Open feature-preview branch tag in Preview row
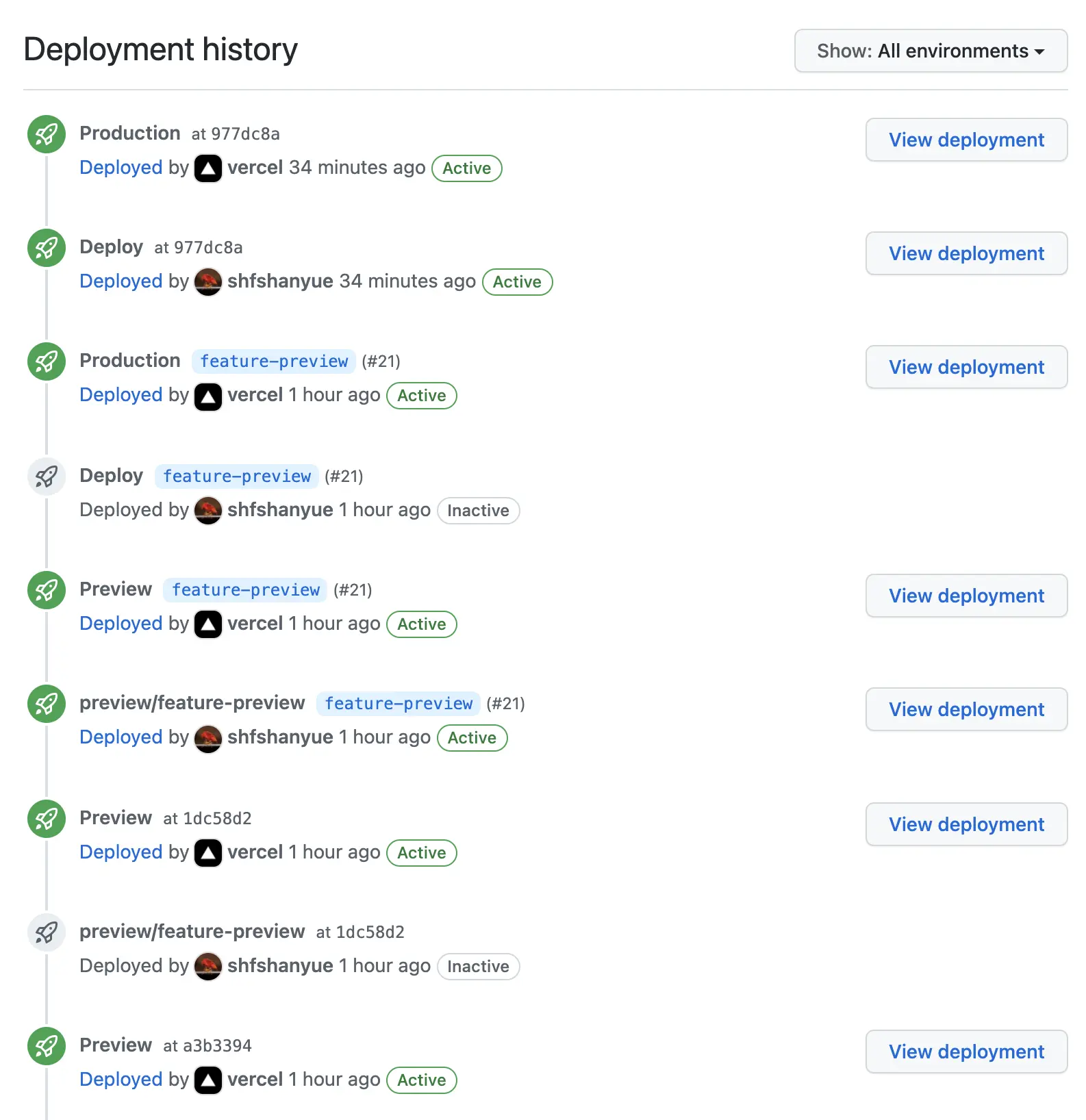This screenshot has width=1086, height=1120. [246, 590]
